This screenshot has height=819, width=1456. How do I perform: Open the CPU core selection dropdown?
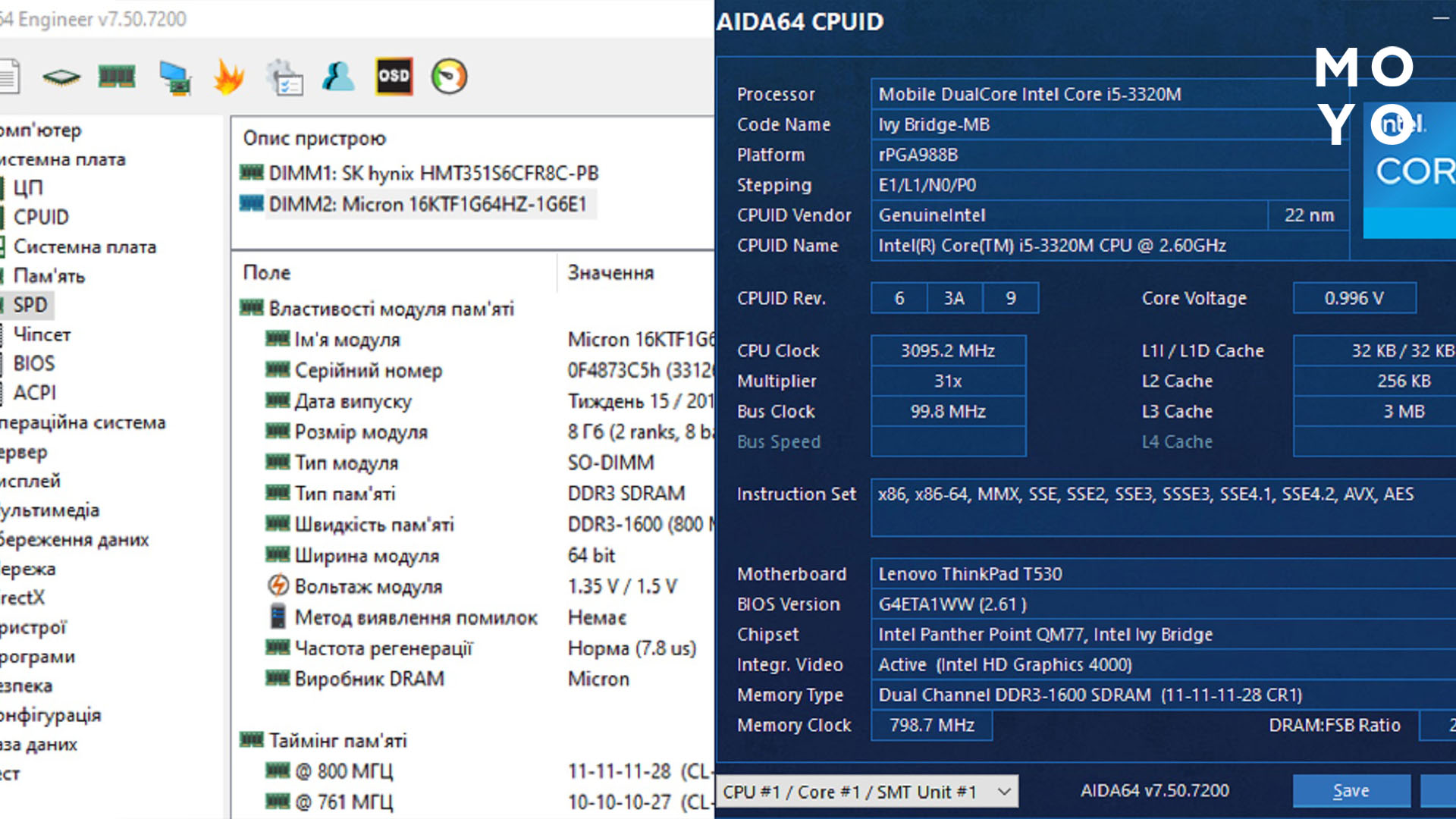867,792
